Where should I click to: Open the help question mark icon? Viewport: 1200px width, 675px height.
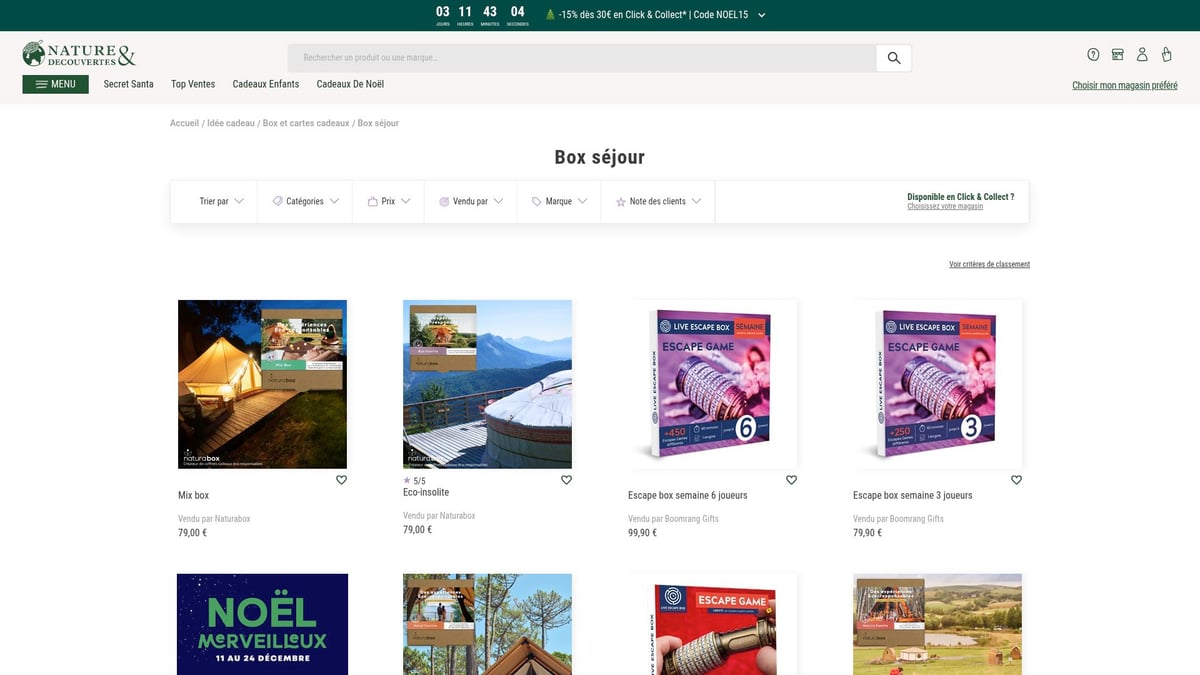tap(1093, 55)
